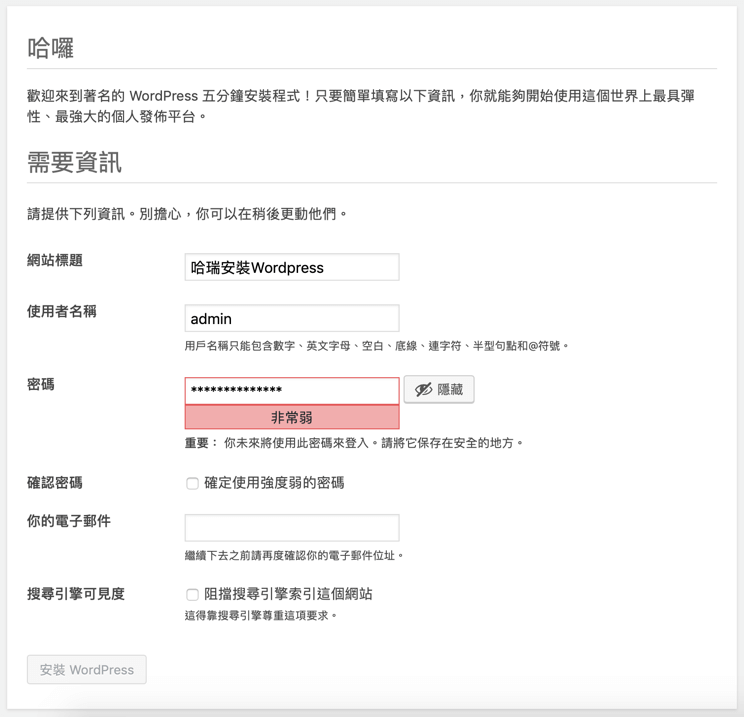The height and width of the screenshot is (717, 744).
Task: Click the 你的電子郵件 email input field
Action: coord(292,528)
